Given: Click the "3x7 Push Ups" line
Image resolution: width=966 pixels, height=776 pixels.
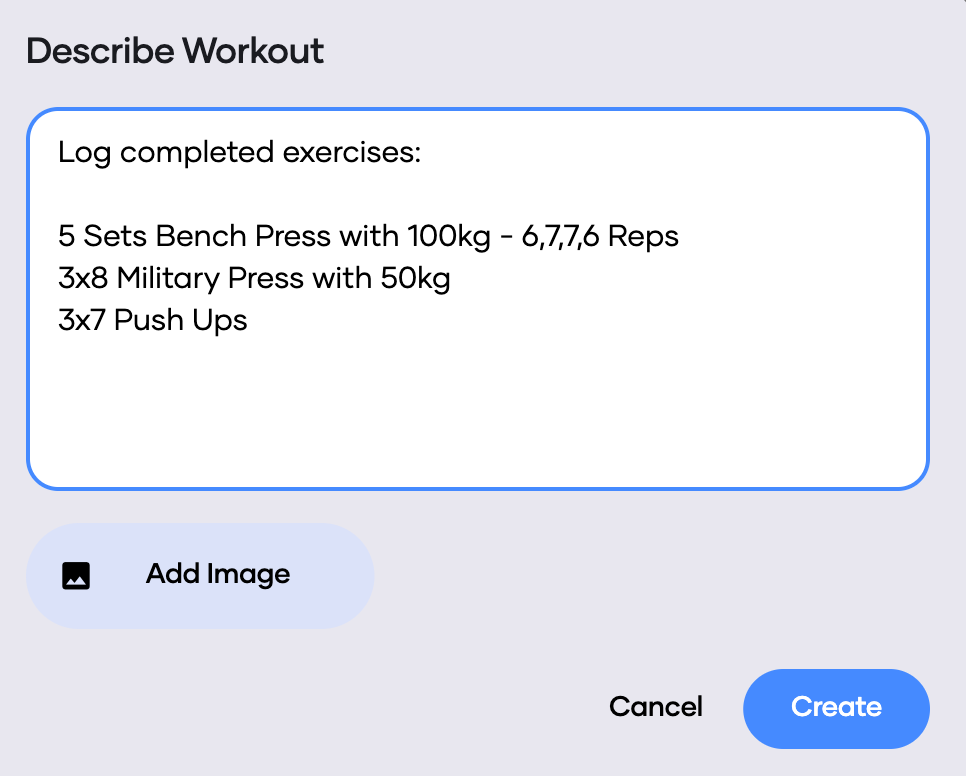Looking at the screenshot, I should pyautogui.click(x=153, y=320).
